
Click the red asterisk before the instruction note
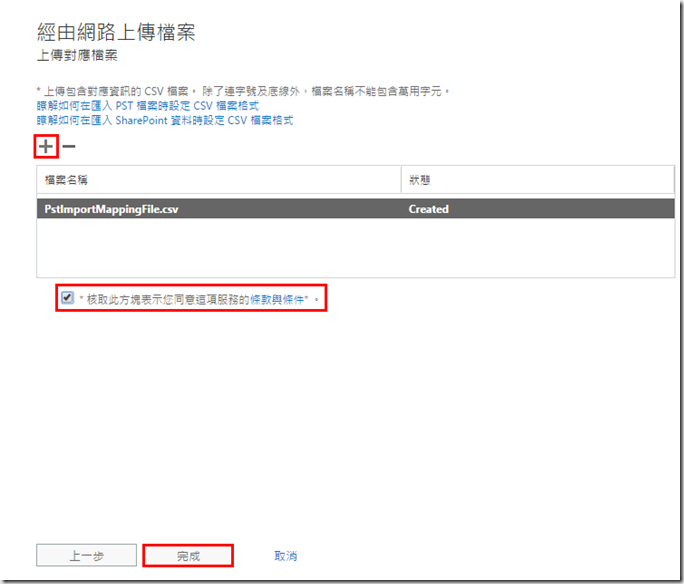tap(38, 91)
